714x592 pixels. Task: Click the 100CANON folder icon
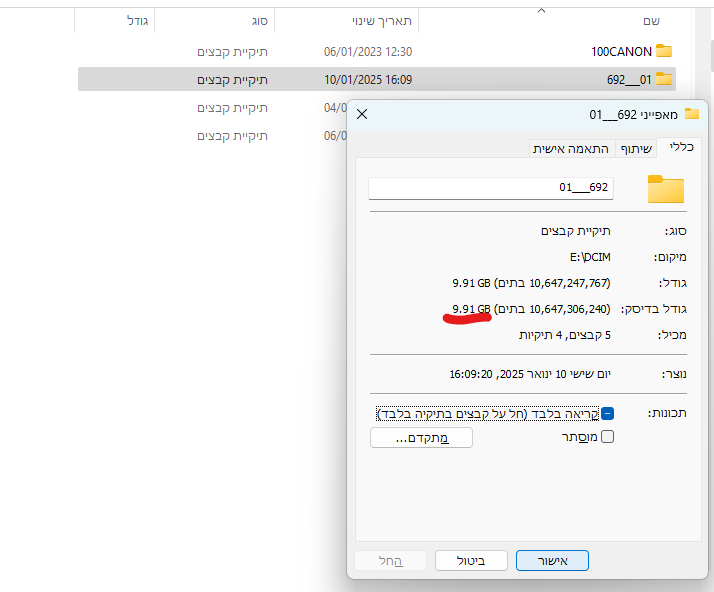pyautogui.click(x=664, y=51)
